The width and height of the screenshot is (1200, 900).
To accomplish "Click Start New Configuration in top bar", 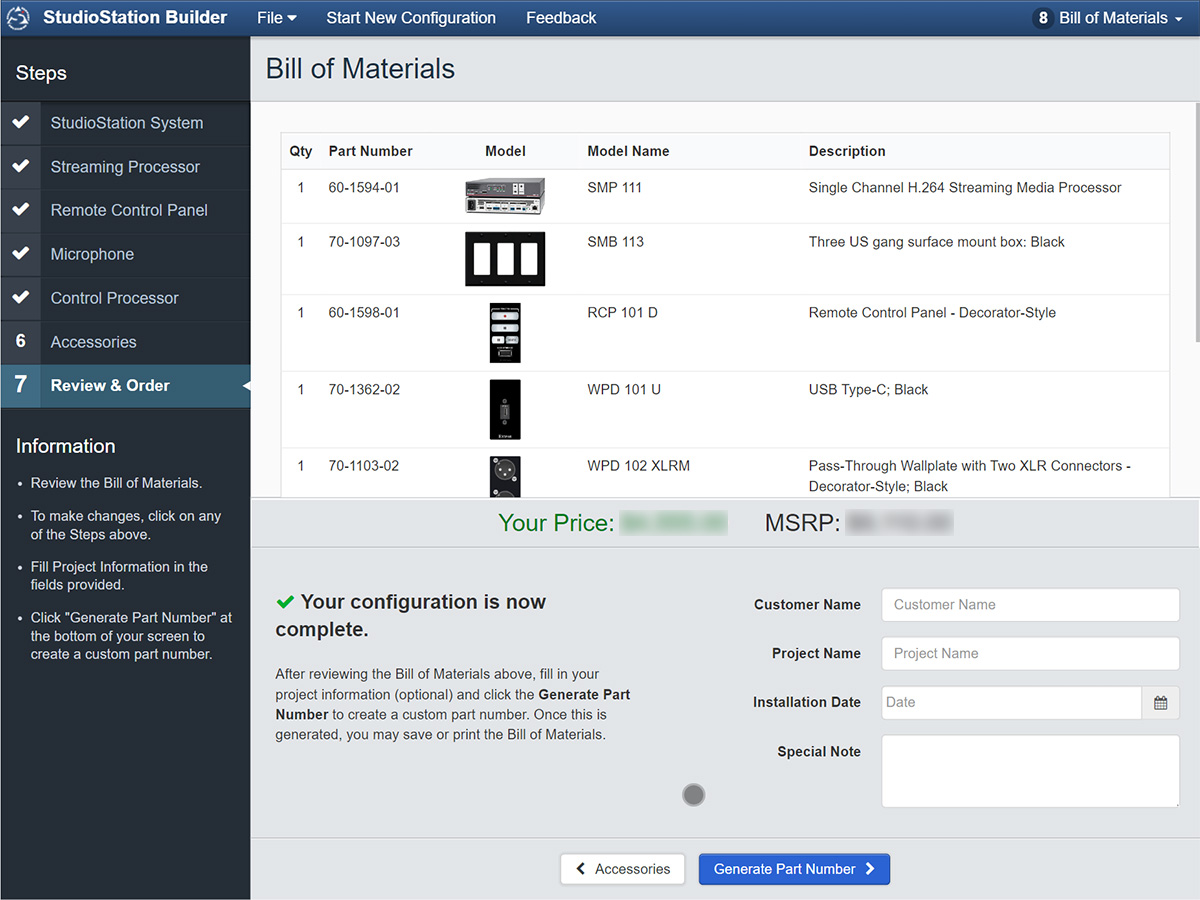I will pyautogui.click(x=411, y=18).
